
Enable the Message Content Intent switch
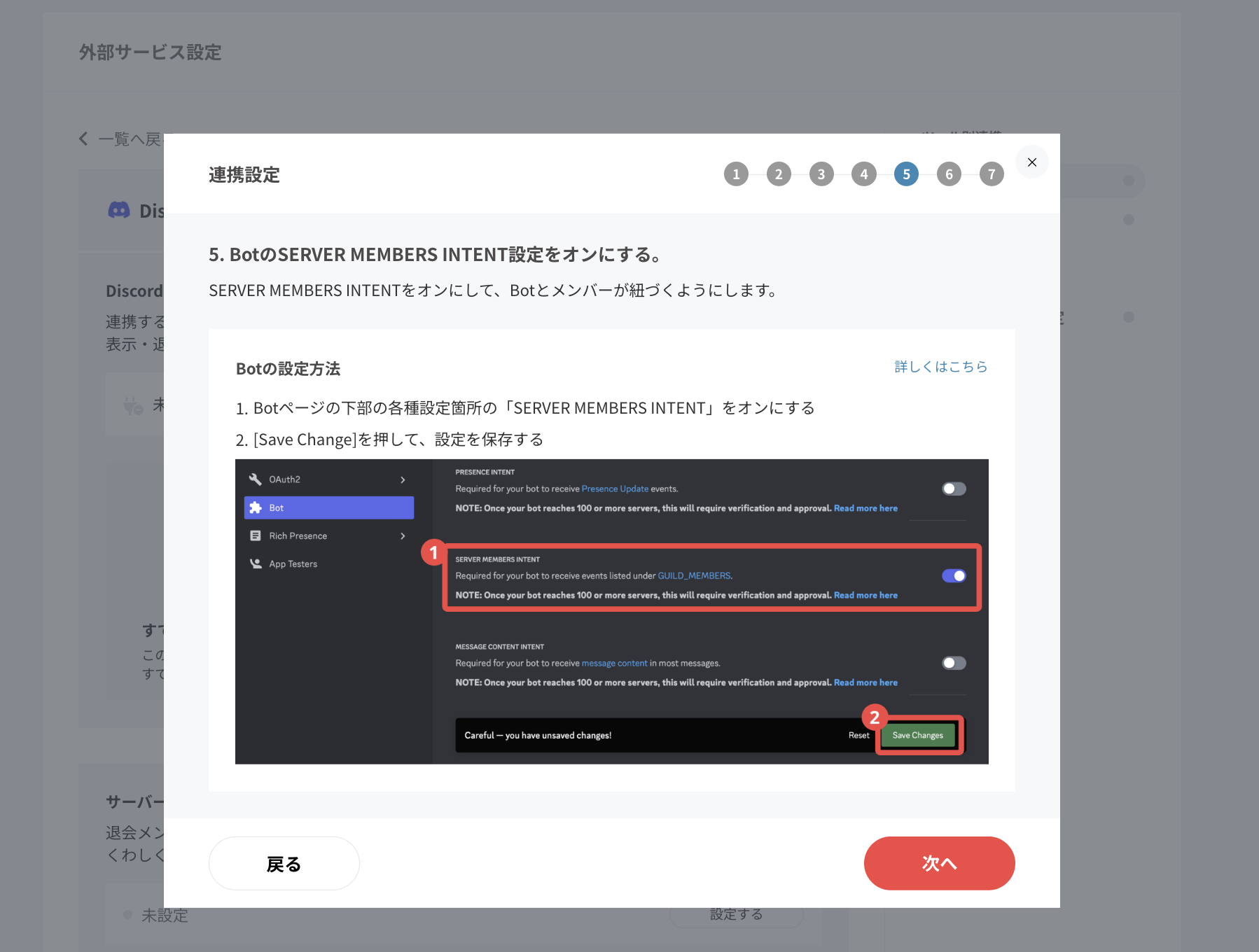tap(954, 663)
